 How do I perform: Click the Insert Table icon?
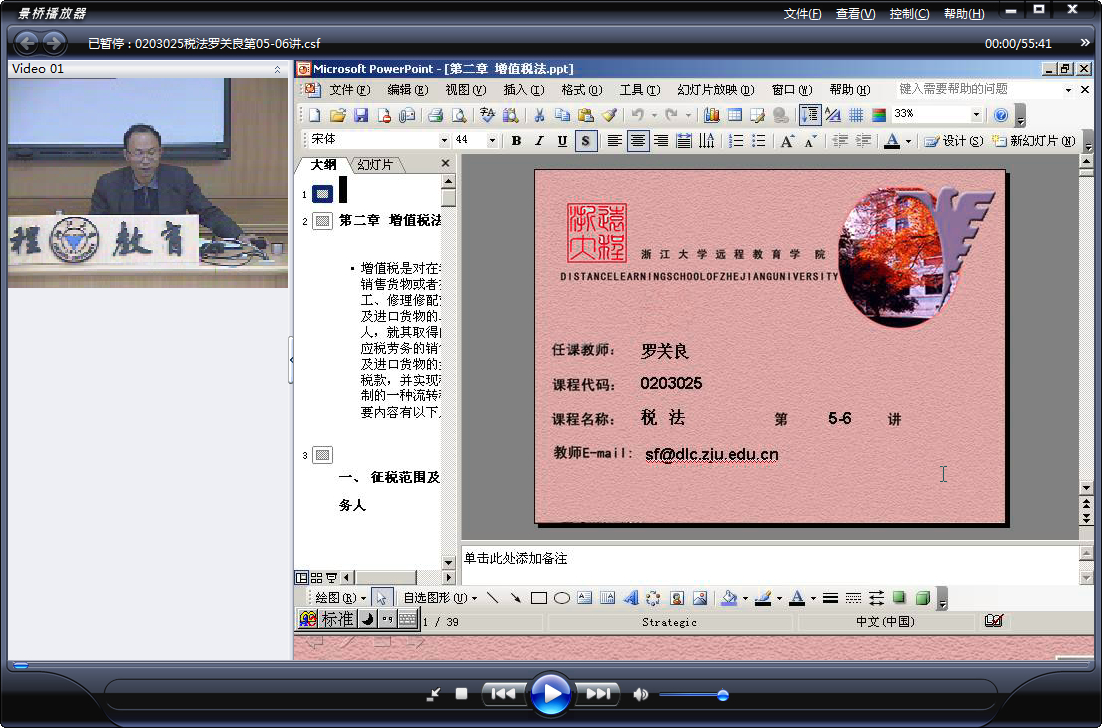pyautogui.click(x=734, y=115)
